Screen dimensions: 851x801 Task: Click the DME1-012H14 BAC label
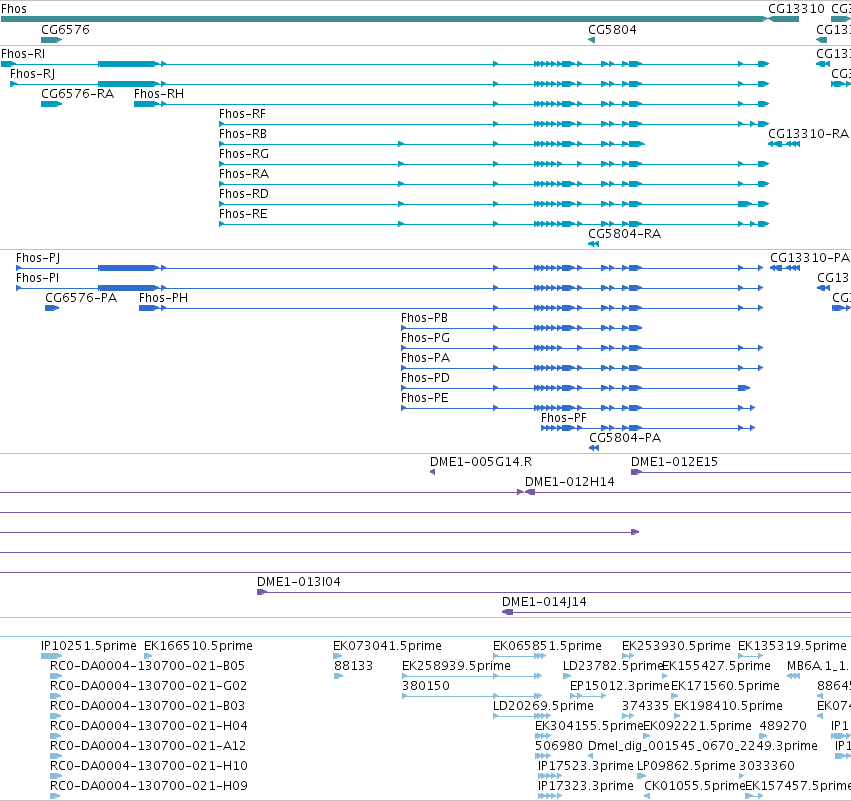[x=569, y=482]
